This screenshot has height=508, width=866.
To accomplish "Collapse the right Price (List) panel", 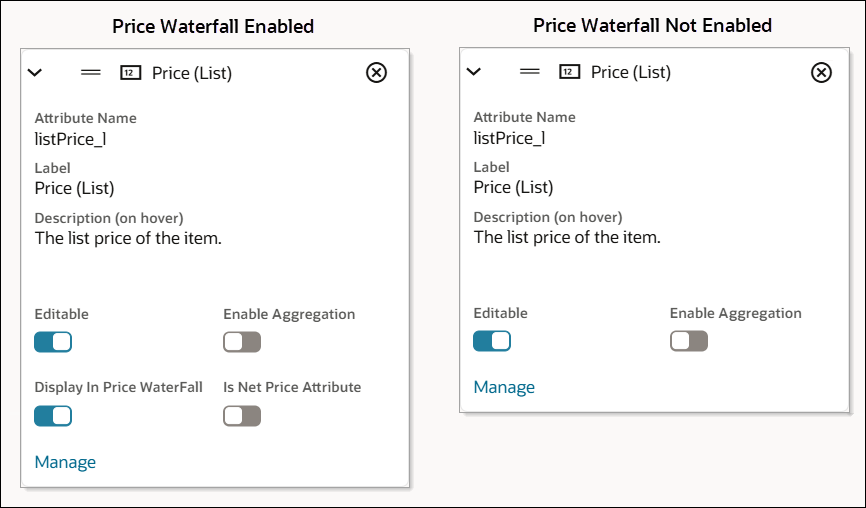I will pyautogui.click(x=475, y=72).
